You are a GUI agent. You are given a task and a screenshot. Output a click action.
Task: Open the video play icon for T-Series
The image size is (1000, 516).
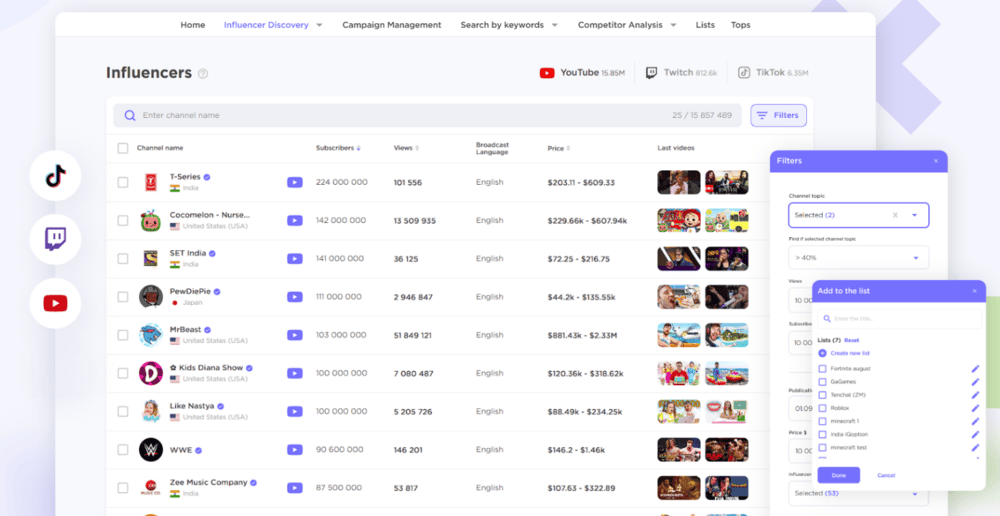point(295,182)
